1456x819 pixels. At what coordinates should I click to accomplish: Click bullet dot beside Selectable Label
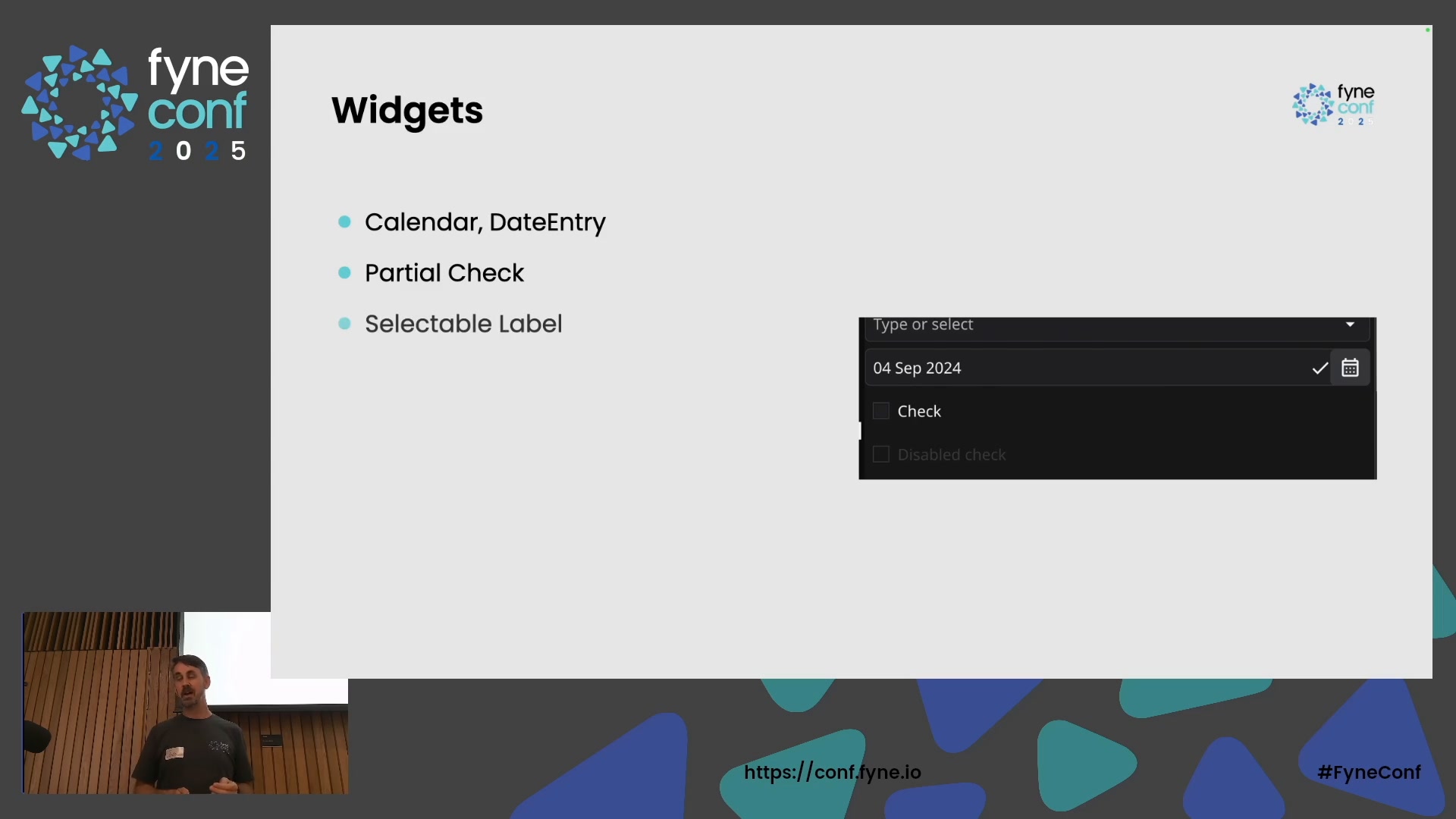pyautogui.click(x=344, y=324)
